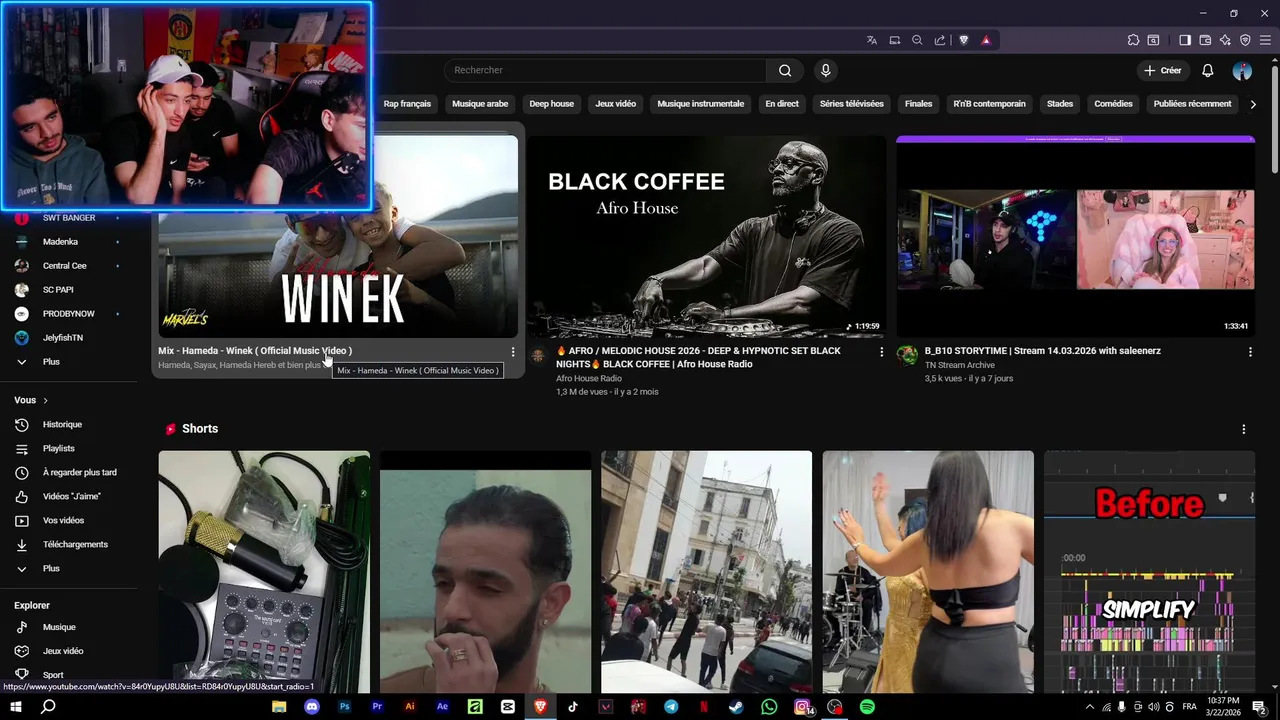The width and height of the screenshot is (1280, 720).
Task: Launch Discord from the taskbar
Action: pyautogui.click(x=311, y=706)
